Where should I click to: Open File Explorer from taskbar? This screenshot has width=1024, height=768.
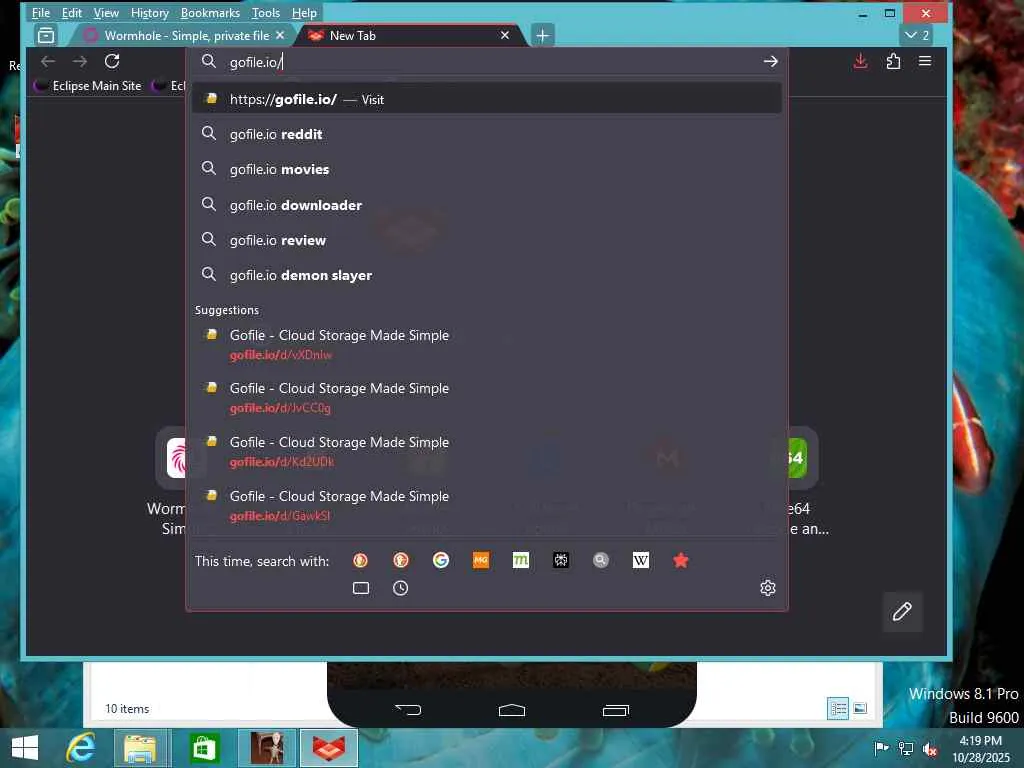pos(142,748)
